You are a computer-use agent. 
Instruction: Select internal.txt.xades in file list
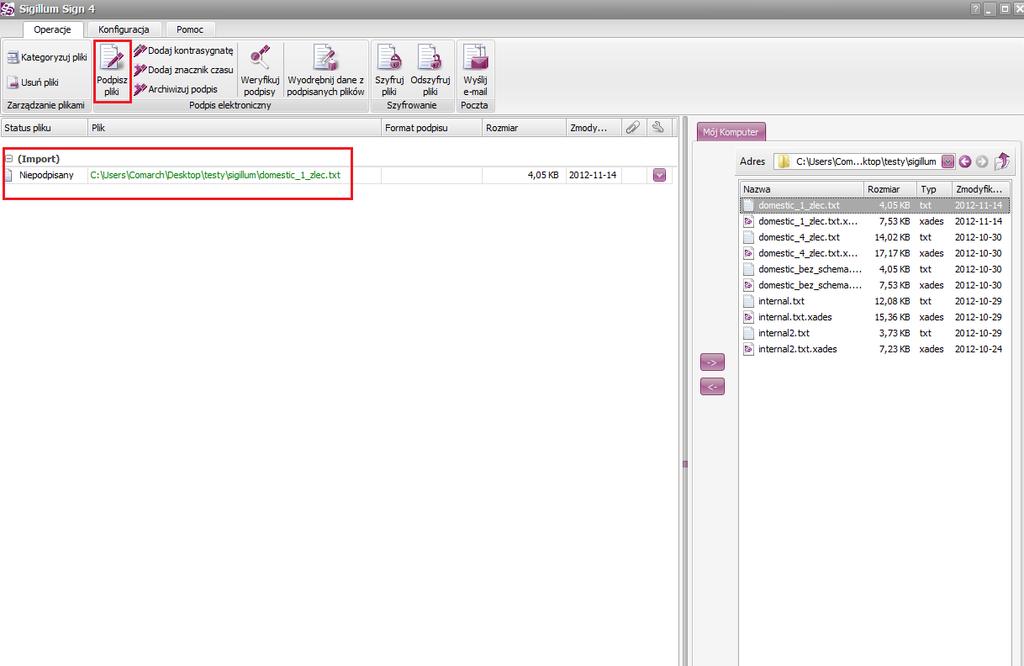(875, 317)
